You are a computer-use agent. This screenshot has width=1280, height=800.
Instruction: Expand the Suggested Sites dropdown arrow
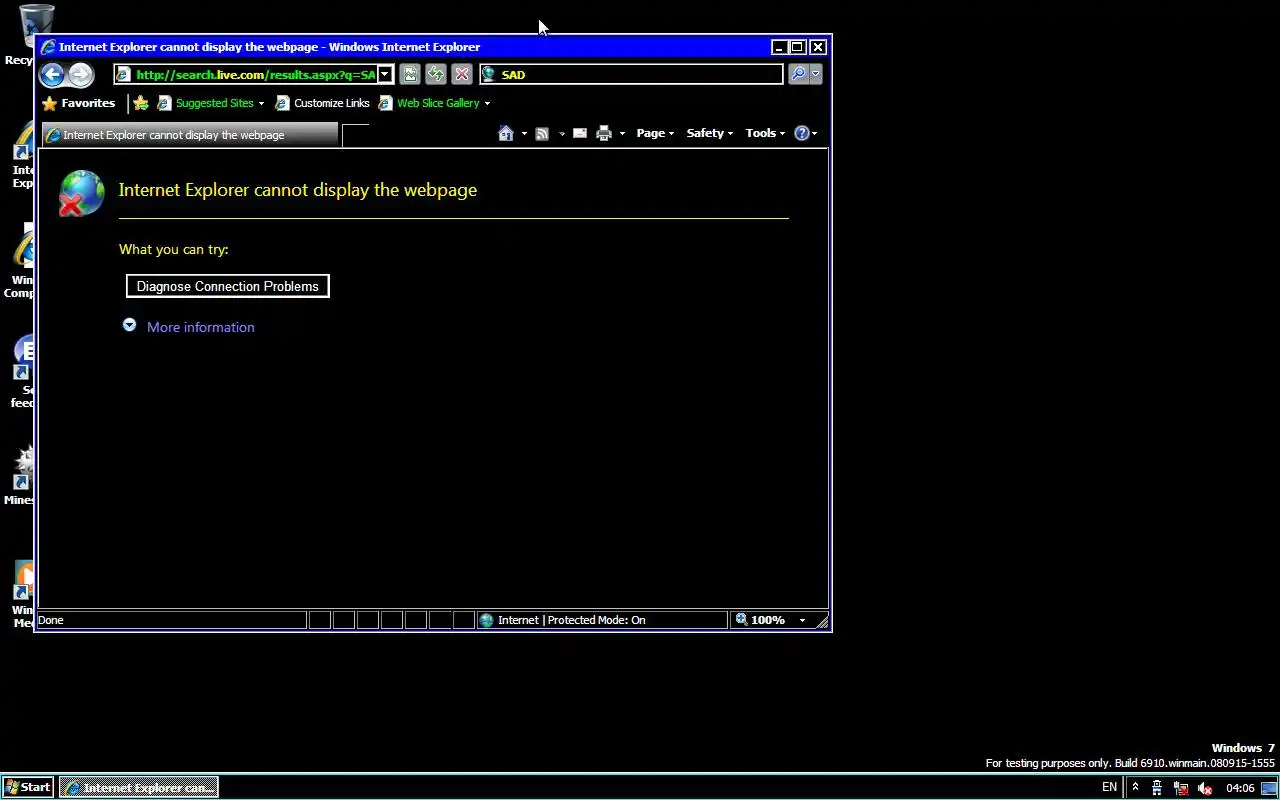point(261,103)
